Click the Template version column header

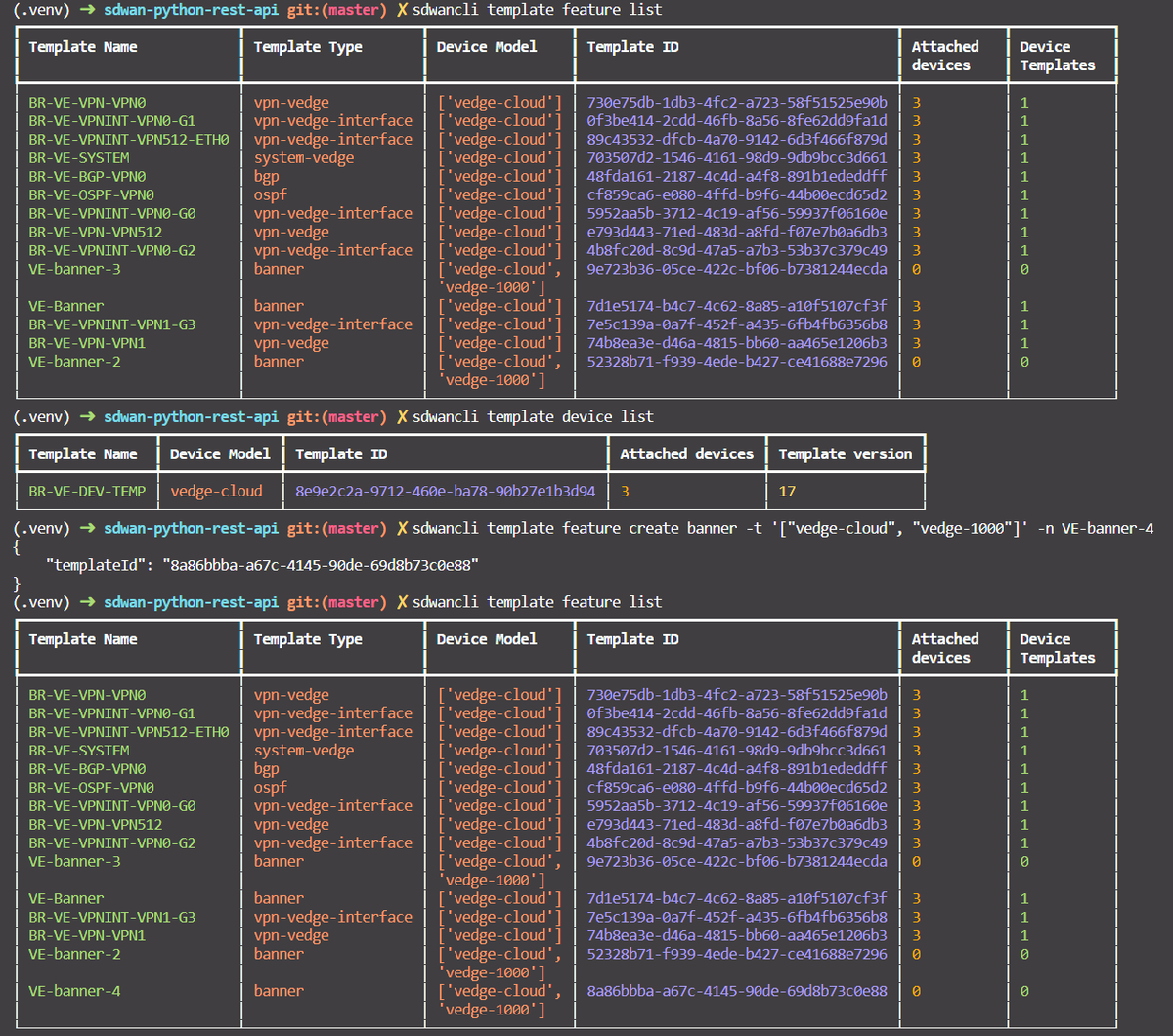(x=846, y=453)
